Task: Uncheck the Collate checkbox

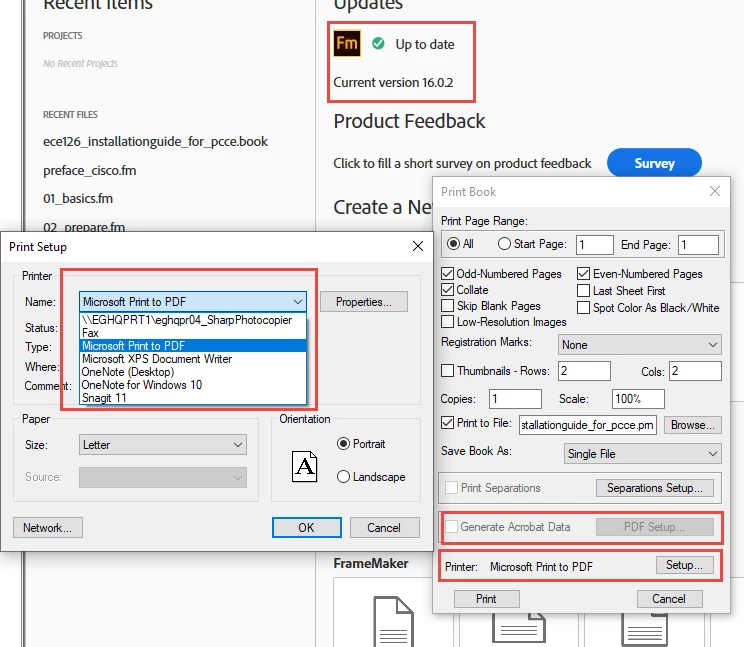Action: [447, 289]
